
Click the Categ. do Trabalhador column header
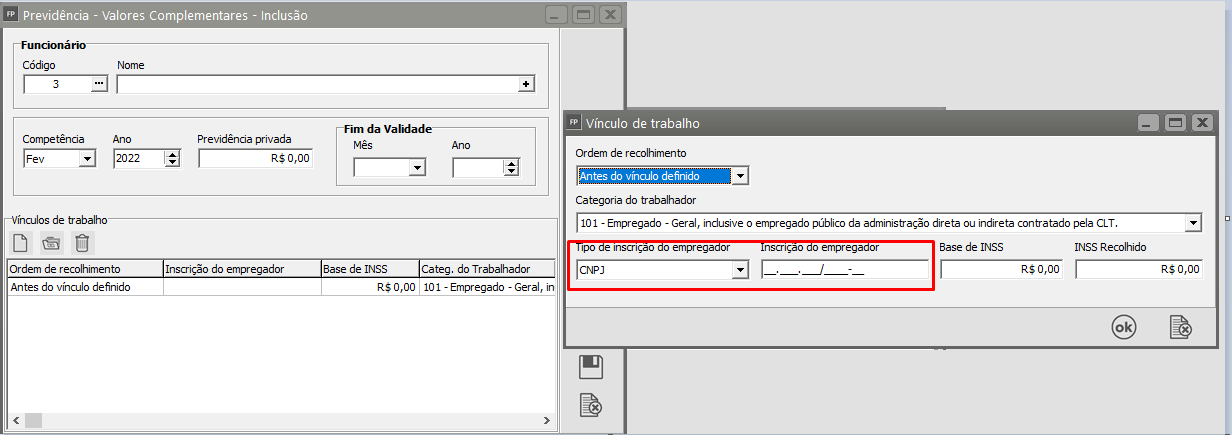click(486, 268)
